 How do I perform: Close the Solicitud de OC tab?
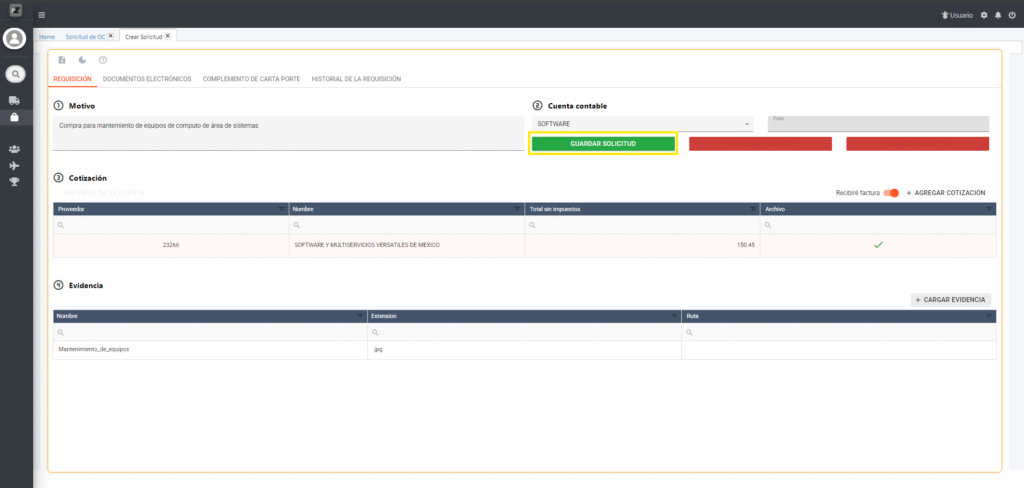click(111, 36)
